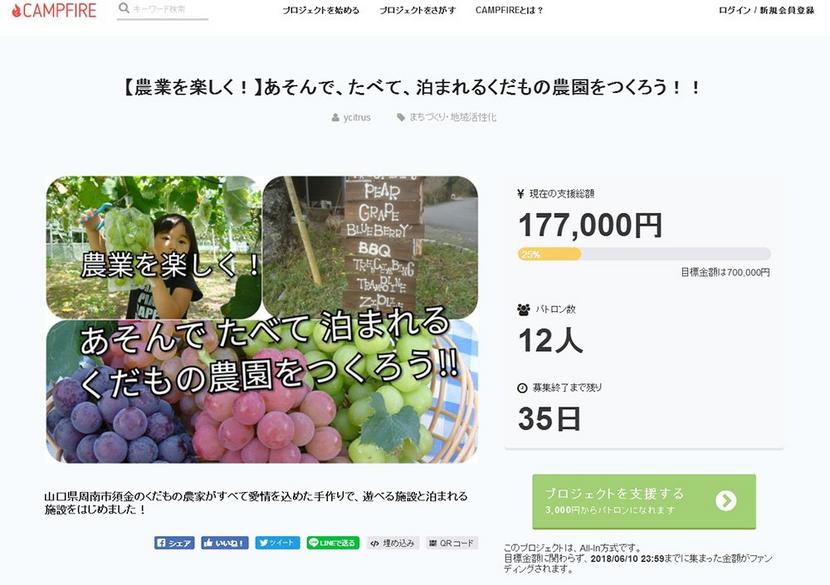
Task: Click the project main grape farm image
Action: tap(262, 319)
